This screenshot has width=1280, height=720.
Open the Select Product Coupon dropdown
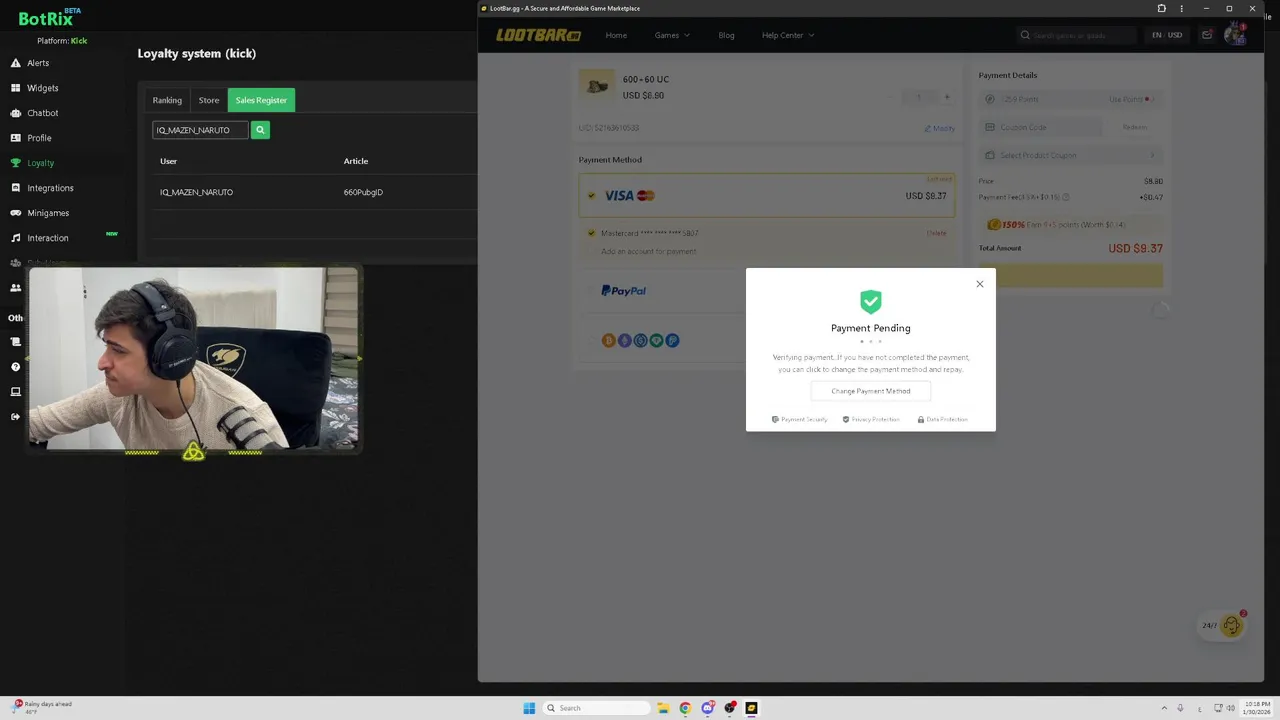click(1070, 155)
